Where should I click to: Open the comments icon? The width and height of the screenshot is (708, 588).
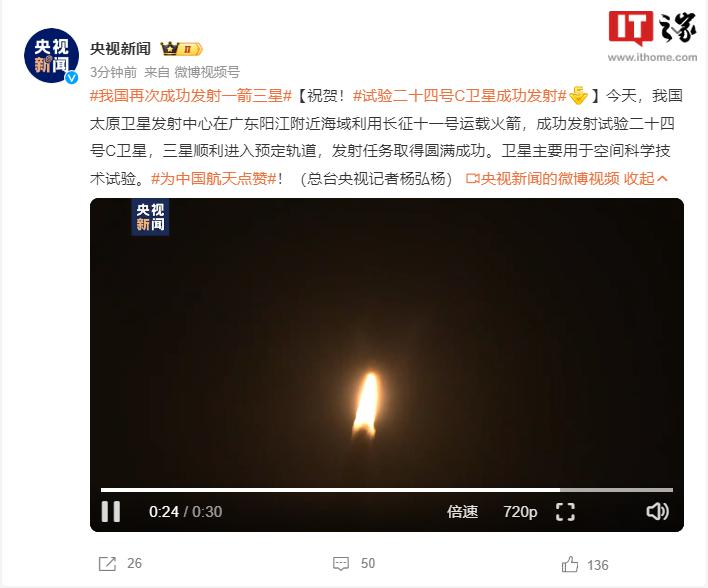341,564
